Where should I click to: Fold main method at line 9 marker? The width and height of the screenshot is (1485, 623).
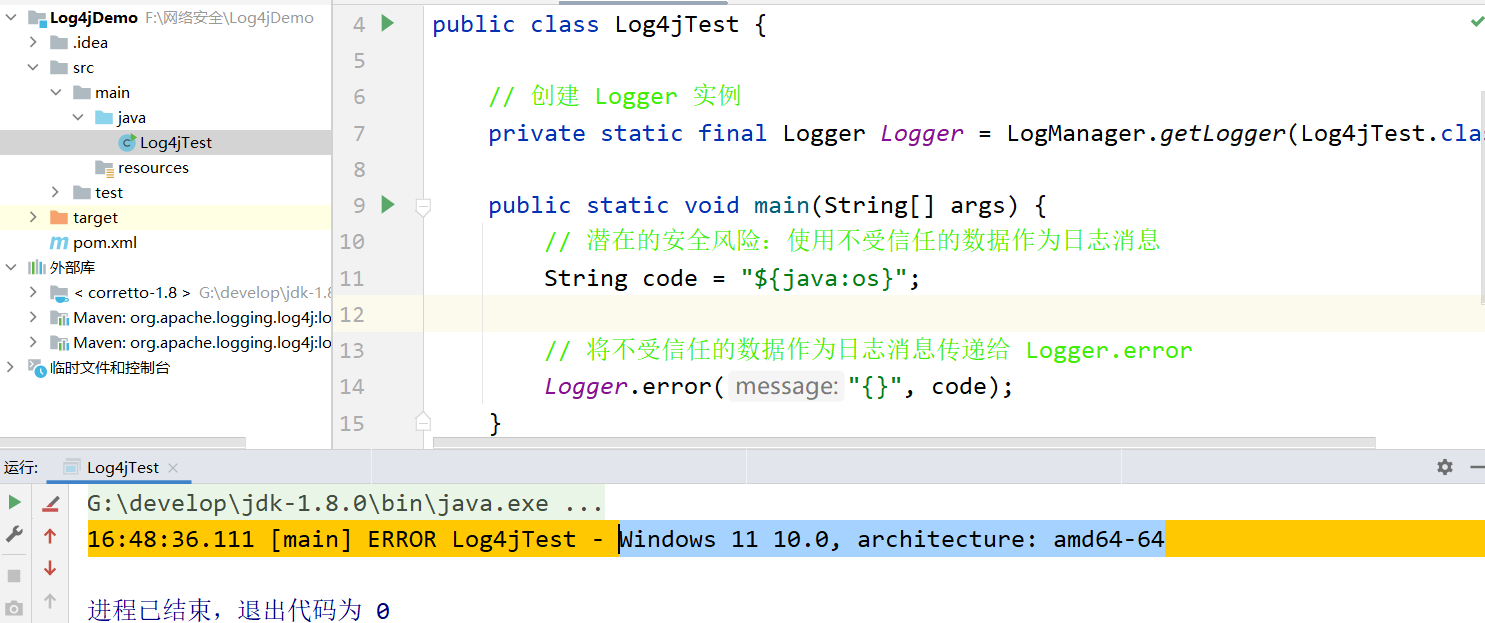423,207
